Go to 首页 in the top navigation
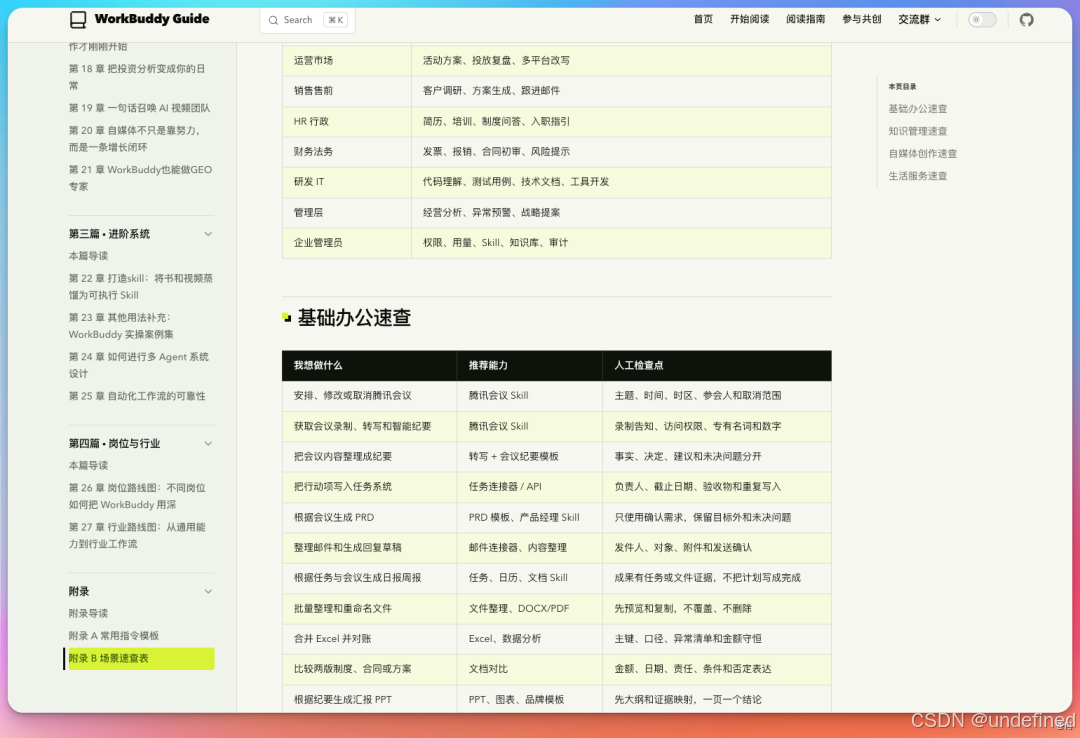The width and height of the screenshot is (1080, 738). pyautogui.click(x=703, y=19)
